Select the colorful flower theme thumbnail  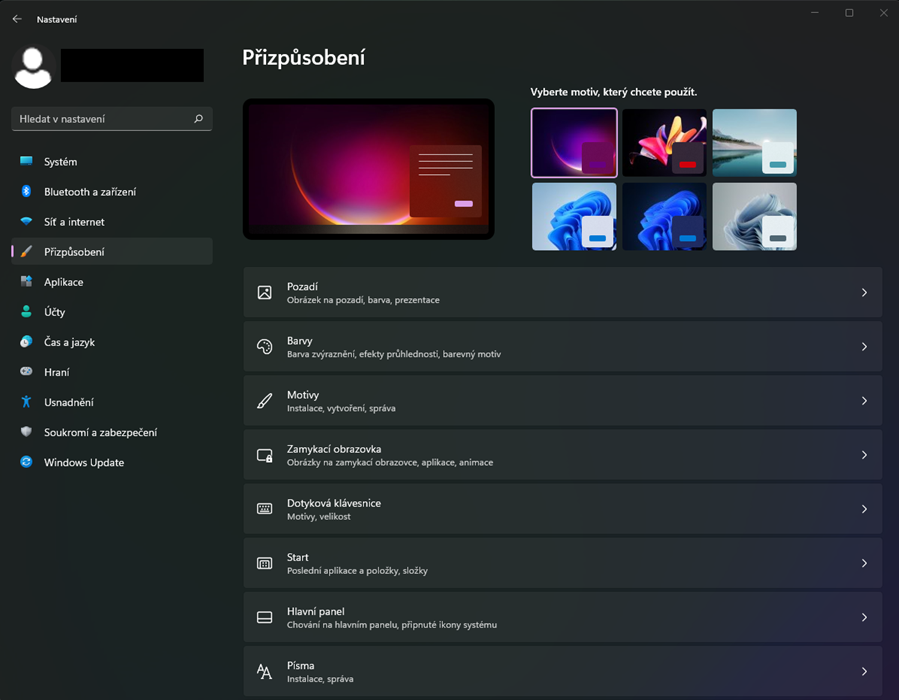point(664,143)
